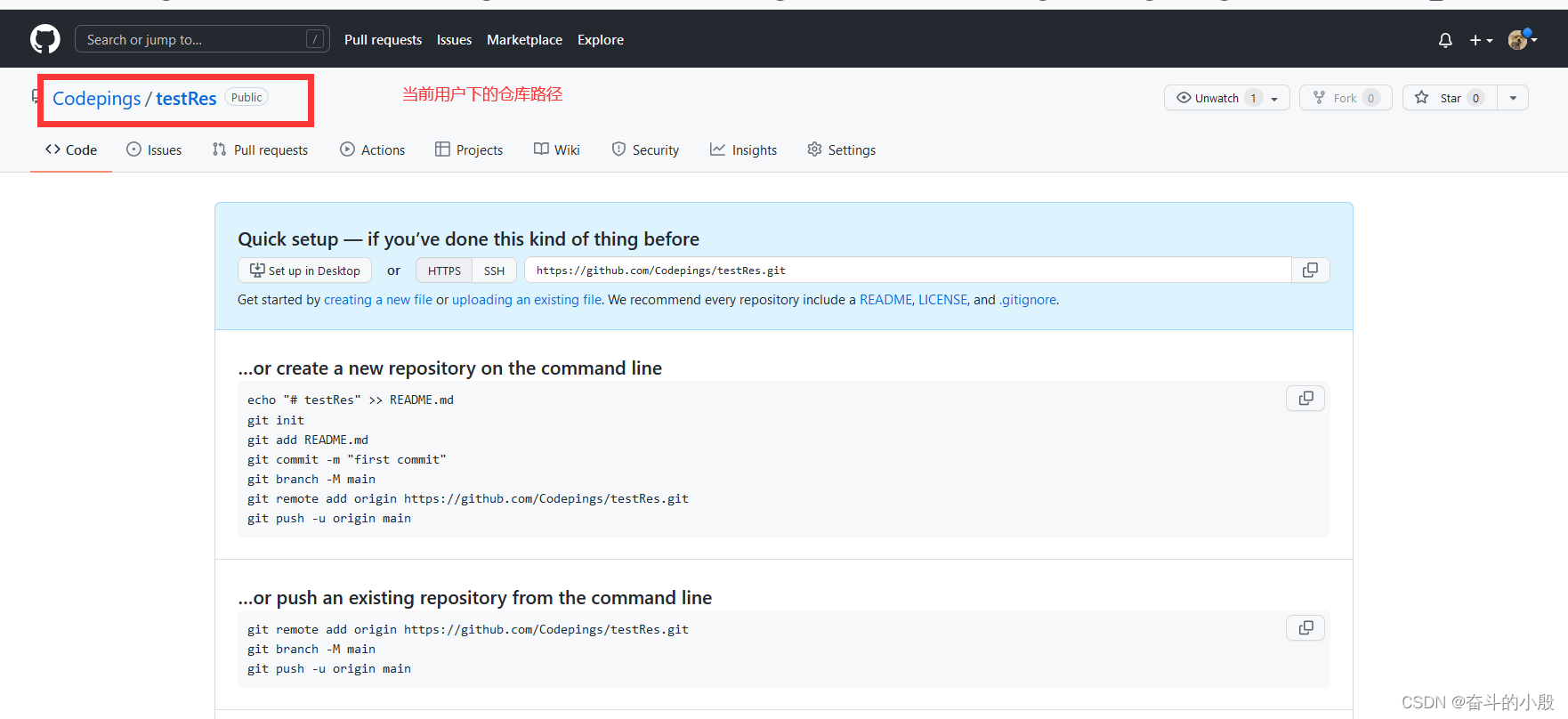Image resolution: width=1568 pixels, height=719 pixels.
Task: Open the Insights tab
Action: 743,150
